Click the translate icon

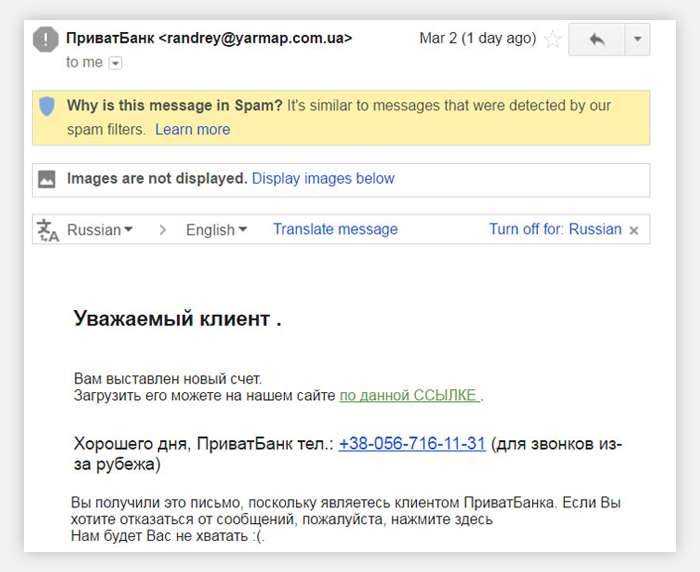[x=47, y=230]
